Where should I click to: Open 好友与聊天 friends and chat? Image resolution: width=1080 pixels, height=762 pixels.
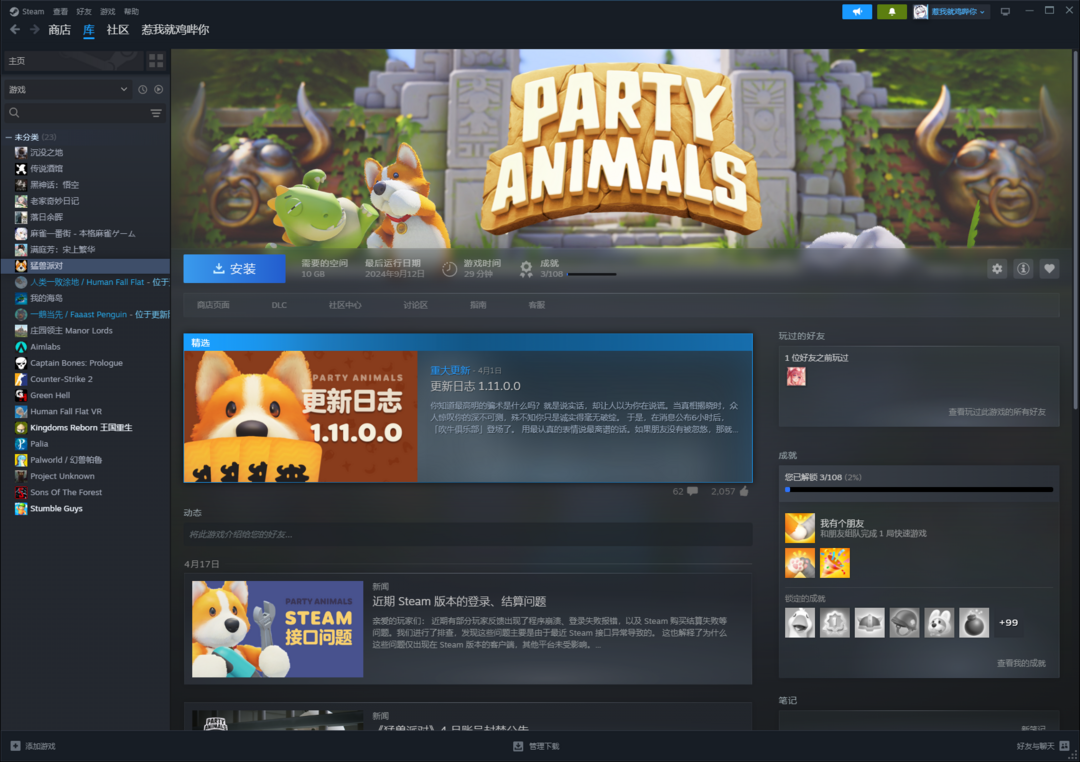click(1042, 746)
